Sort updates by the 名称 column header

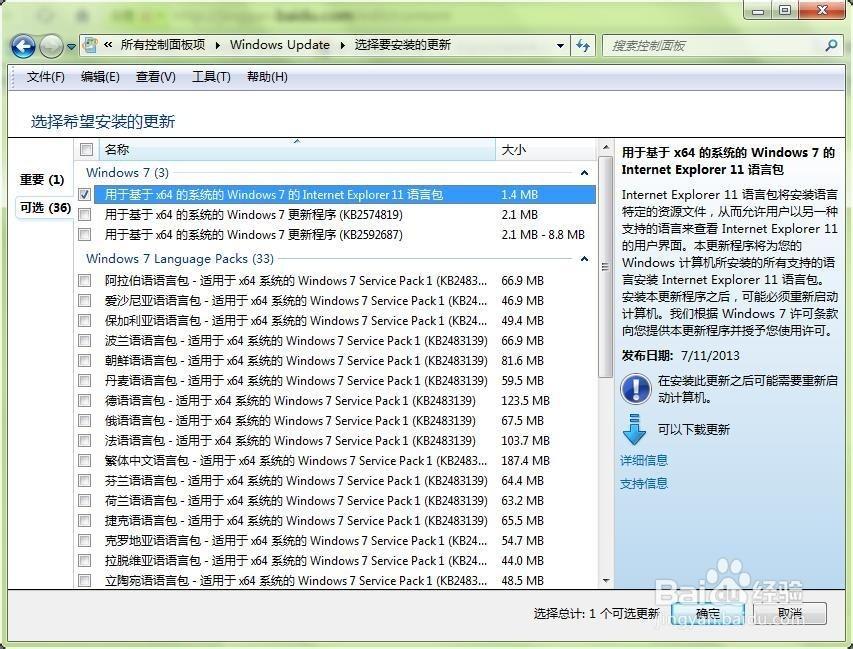coord(296,150)
